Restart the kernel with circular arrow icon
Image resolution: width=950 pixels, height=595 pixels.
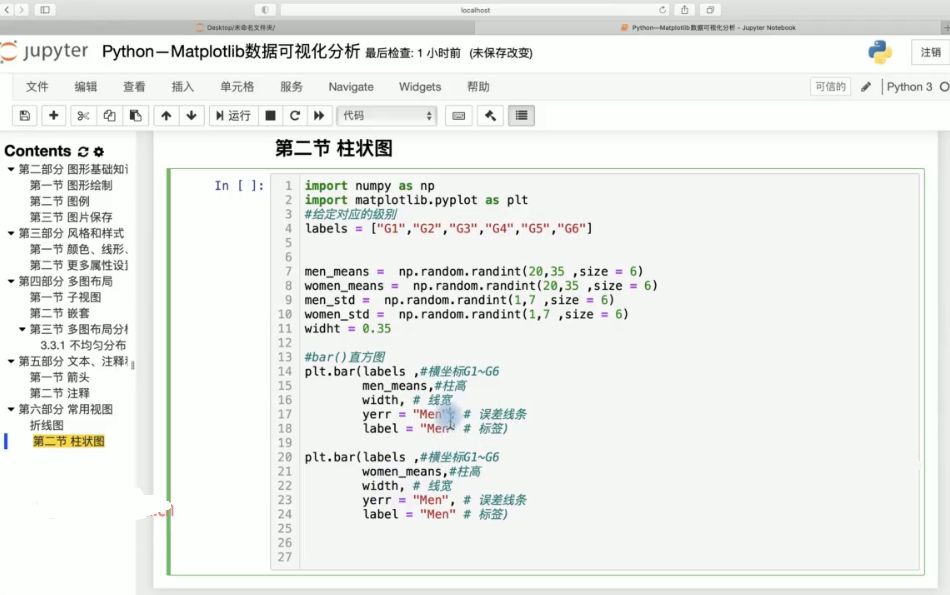[294, 116]
